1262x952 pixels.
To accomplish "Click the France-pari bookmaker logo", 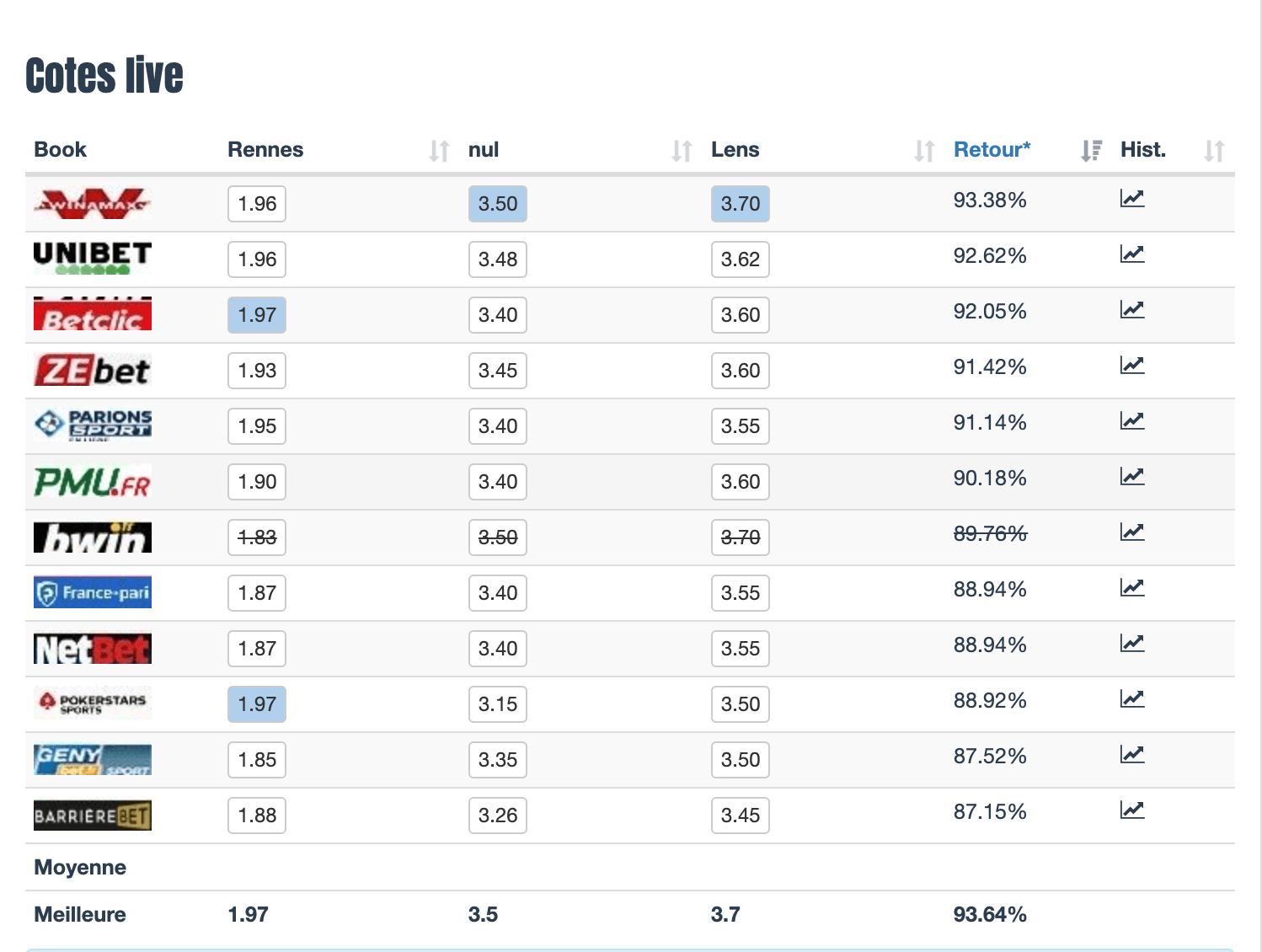I will pos(93,592).
